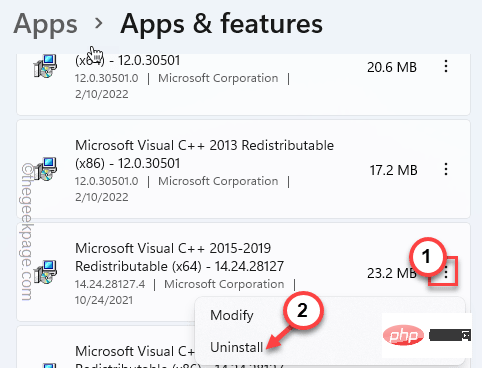Click installer icon of the 12.0.30501 x64 entry
This screenshot has height=368, width=482.
(x=45, y=66)
